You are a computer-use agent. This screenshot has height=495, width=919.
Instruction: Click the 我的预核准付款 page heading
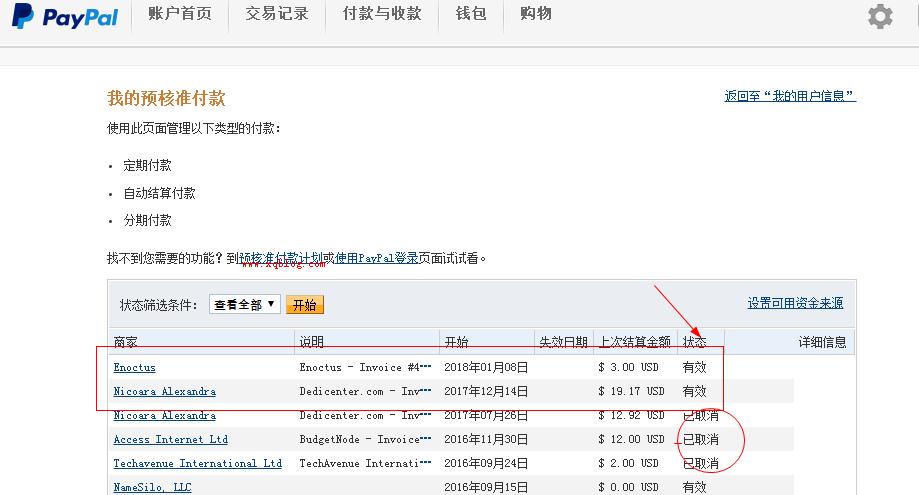click(x=166, y=98)
